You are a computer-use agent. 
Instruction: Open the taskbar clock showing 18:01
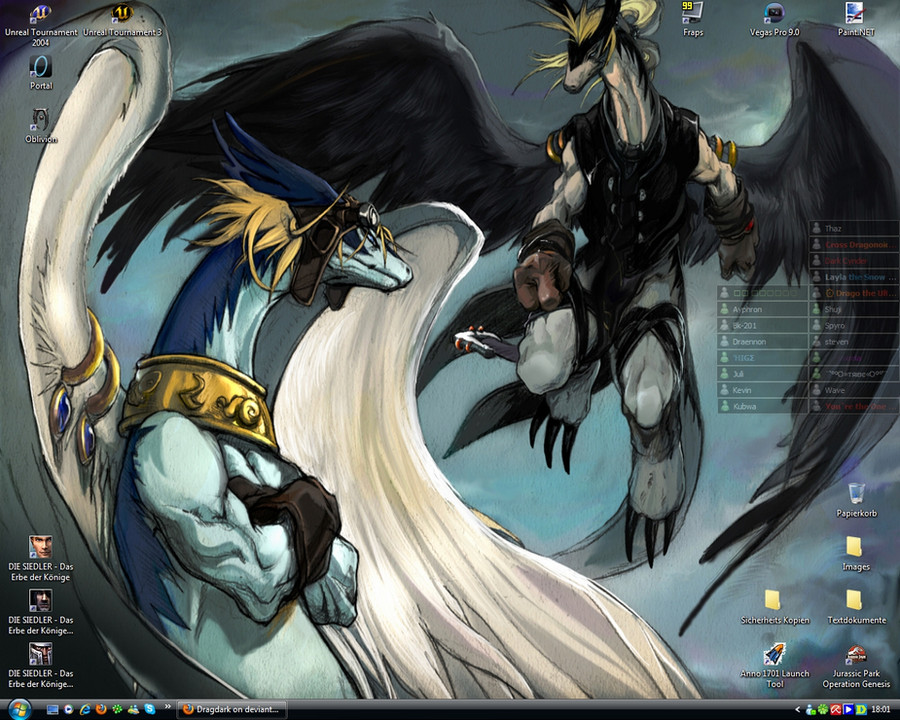click(881, 710)
